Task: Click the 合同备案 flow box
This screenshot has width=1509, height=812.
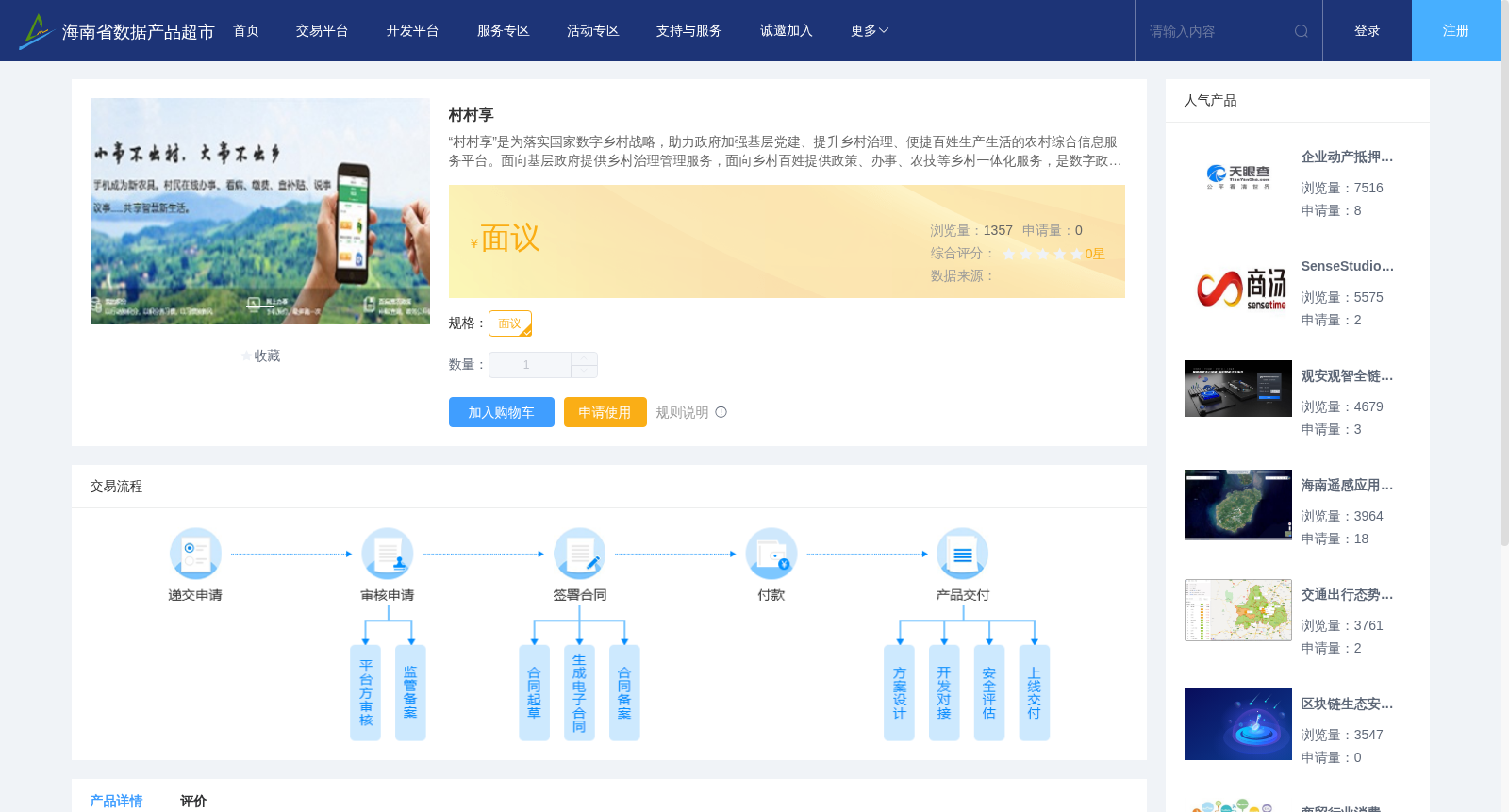Action: tap(624, 692)
